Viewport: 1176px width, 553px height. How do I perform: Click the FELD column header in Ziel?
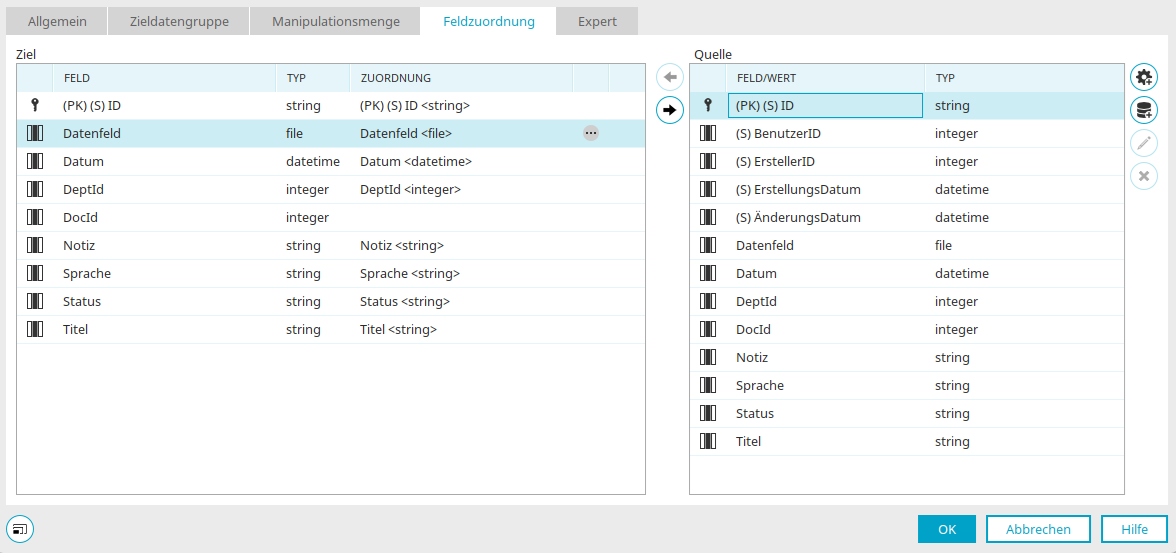(164, 78)
